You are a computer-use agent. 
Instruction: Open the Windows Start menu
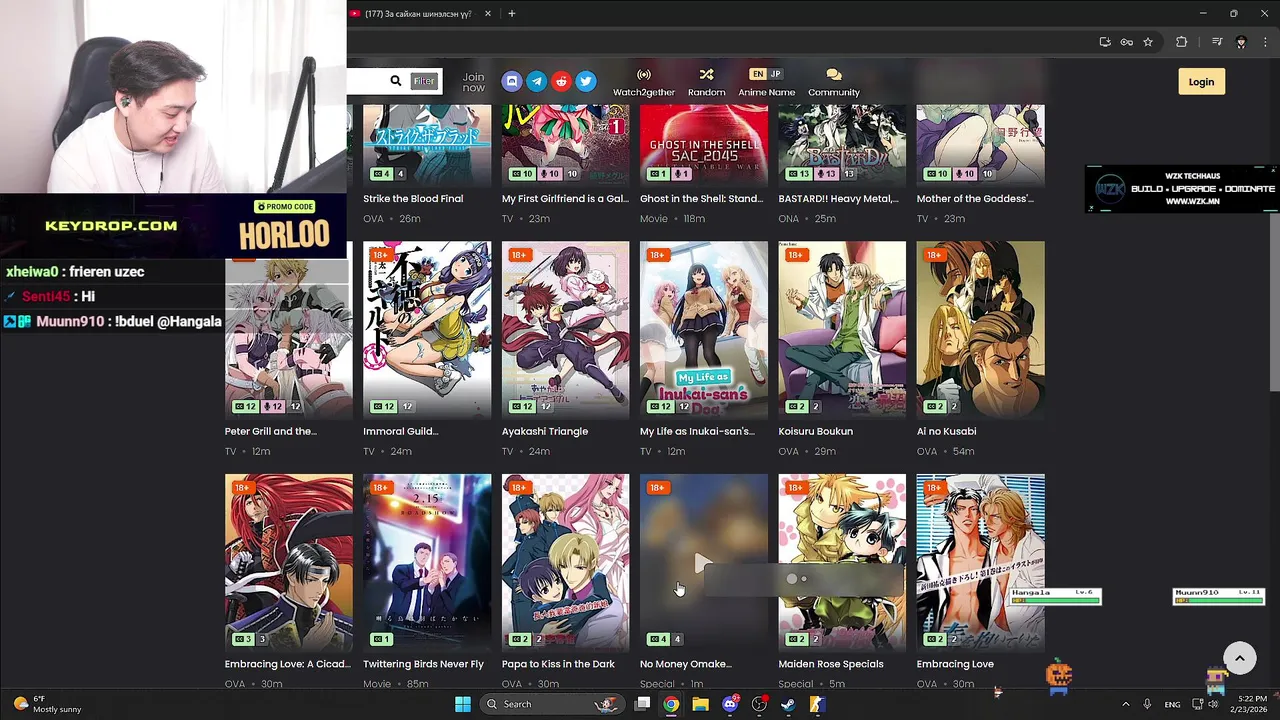pyautogui.click(x=463, y=704)
